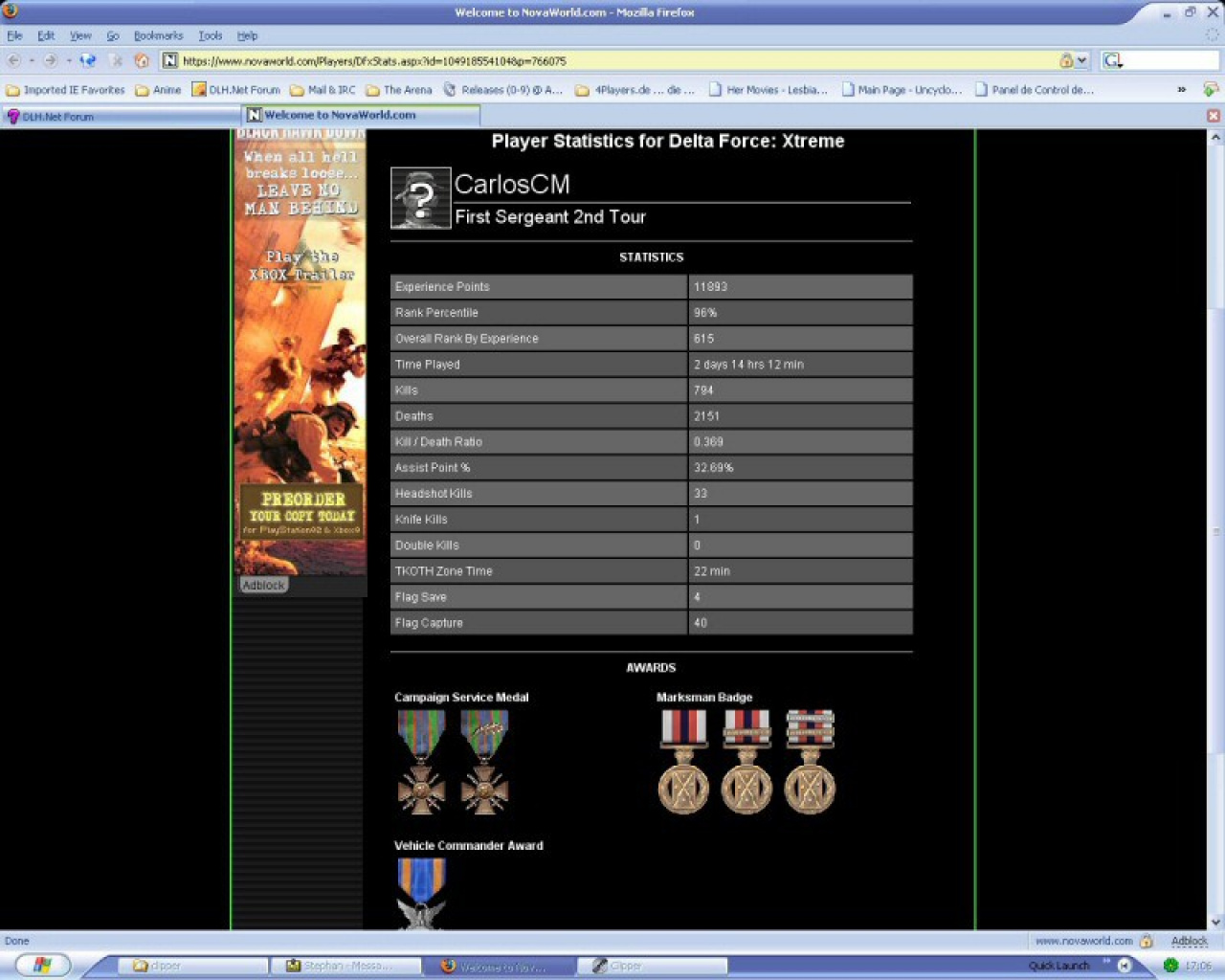Open the Imported IE Favorites bookmark folder
The height and width of the screenshot is (980, 1225).
point(65,90)
